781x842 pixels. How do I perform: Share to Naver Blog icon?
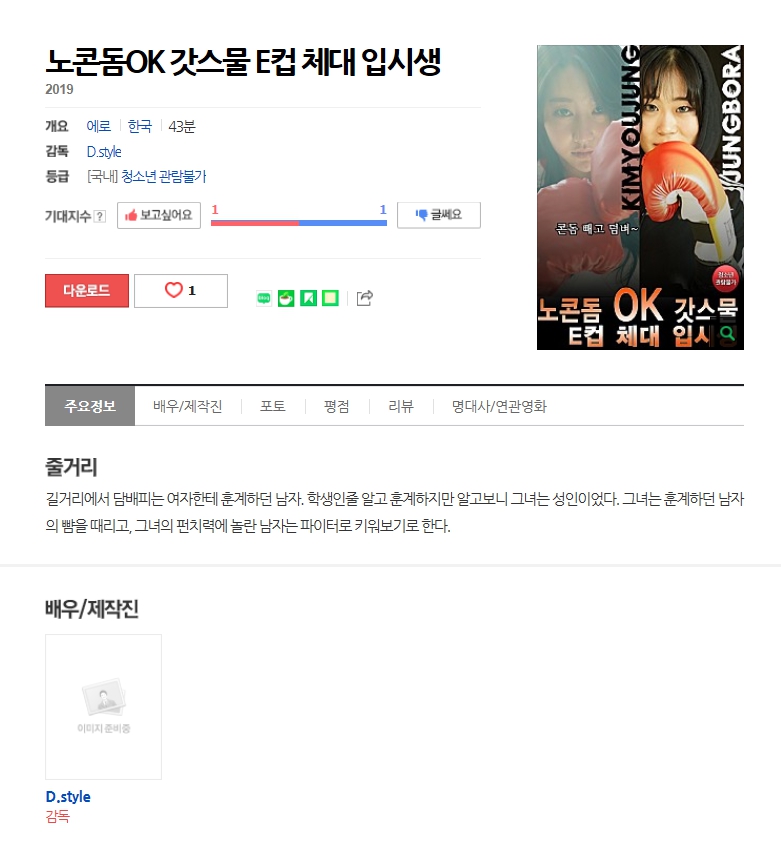pos(264,298)
